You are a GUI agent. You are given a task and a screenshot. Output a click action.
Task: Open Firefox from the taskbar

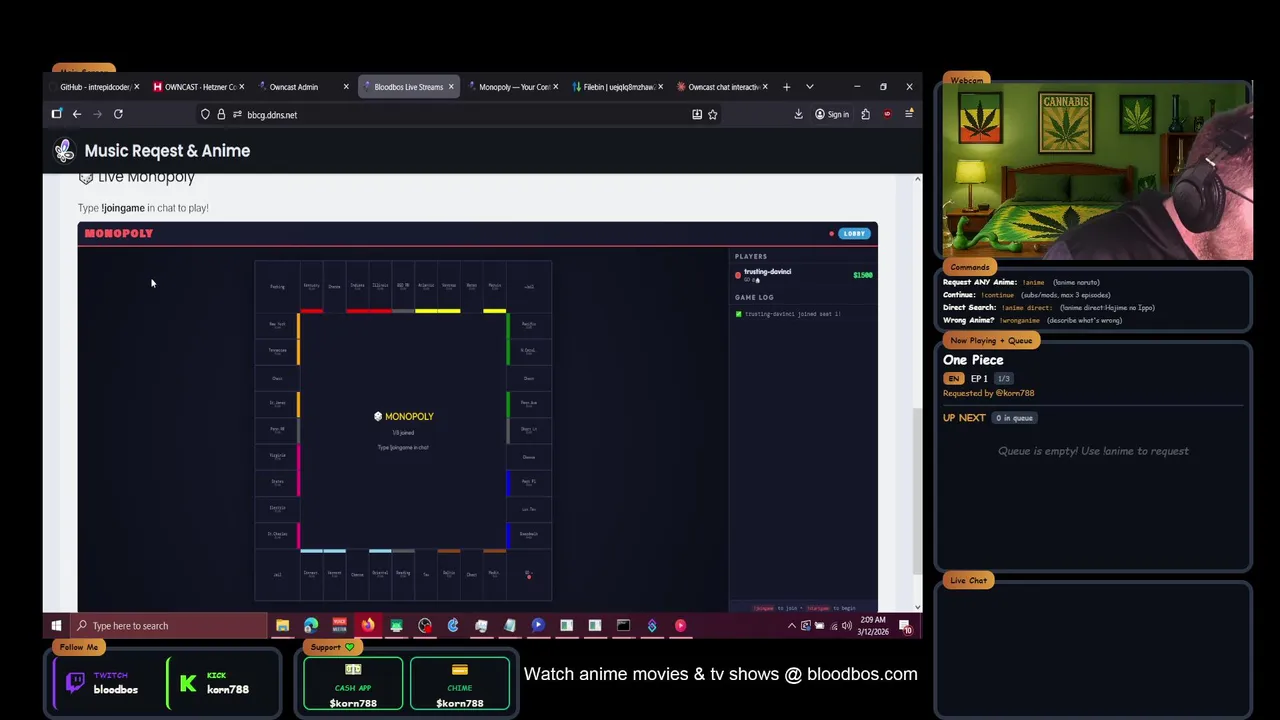click(x=368, y=626)
